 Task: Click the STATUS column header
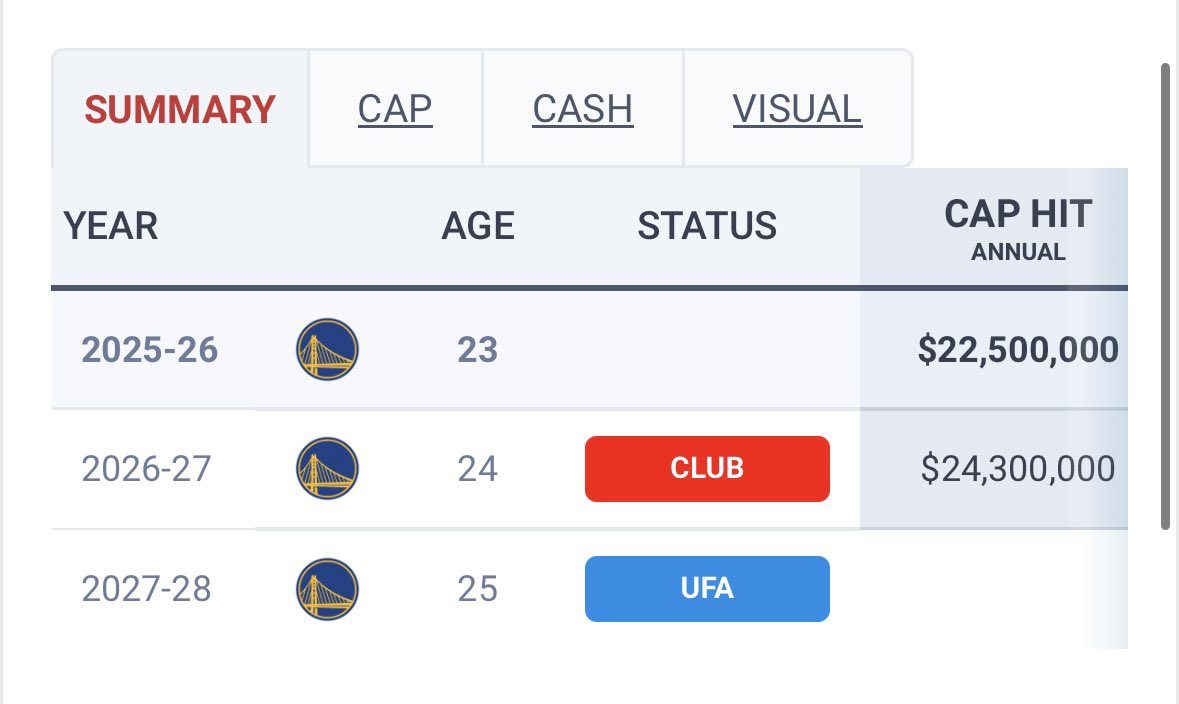tap(707, 226)
